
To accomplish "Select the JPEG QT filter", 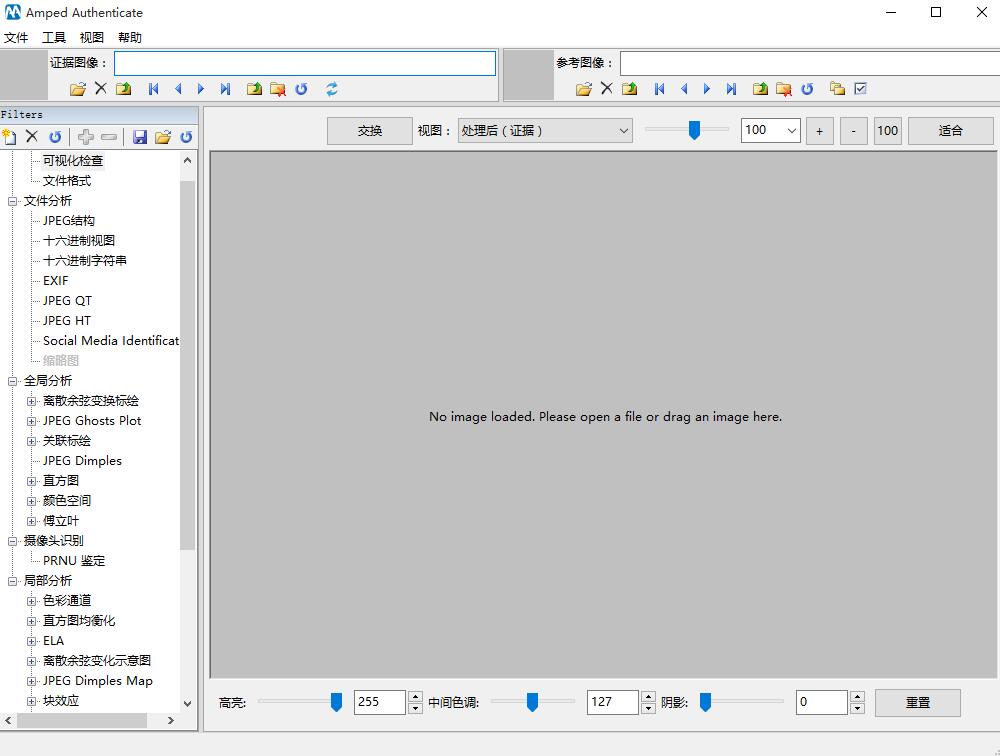I will tap(67, 300).
